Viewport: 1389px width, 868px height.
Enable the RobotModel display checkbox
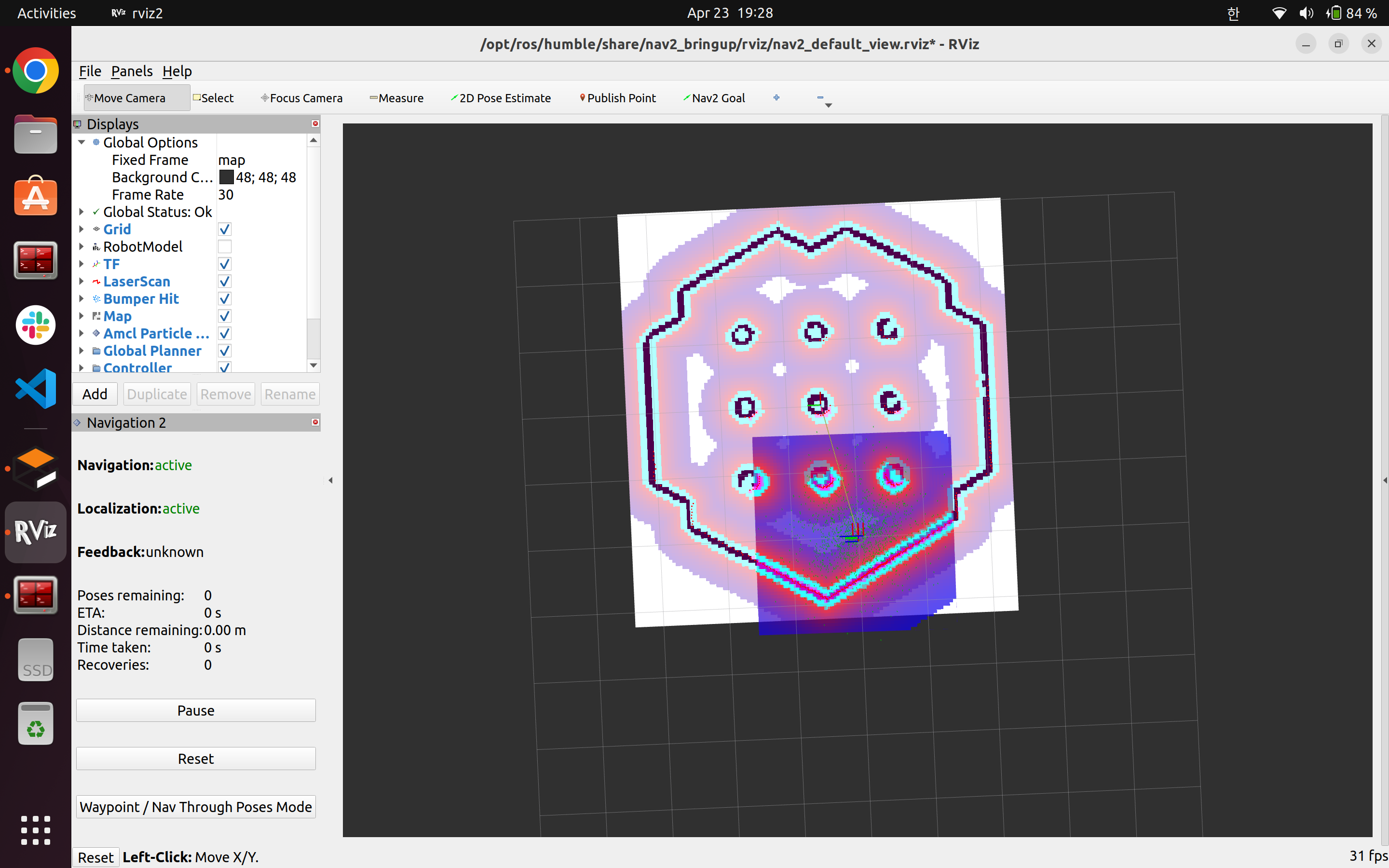[x=224, y=247]
